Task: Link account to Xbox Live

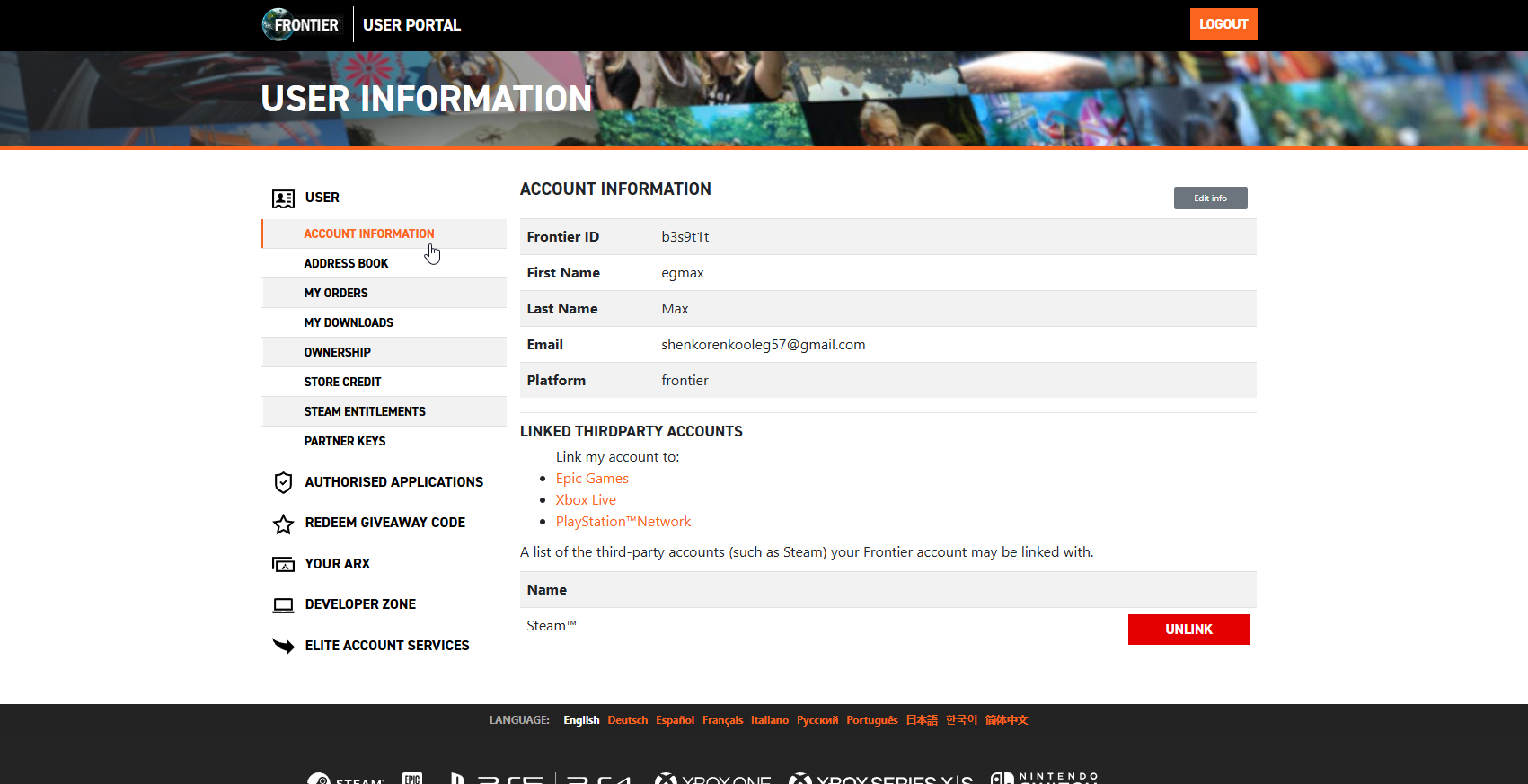Action: [x=586, y=500]
